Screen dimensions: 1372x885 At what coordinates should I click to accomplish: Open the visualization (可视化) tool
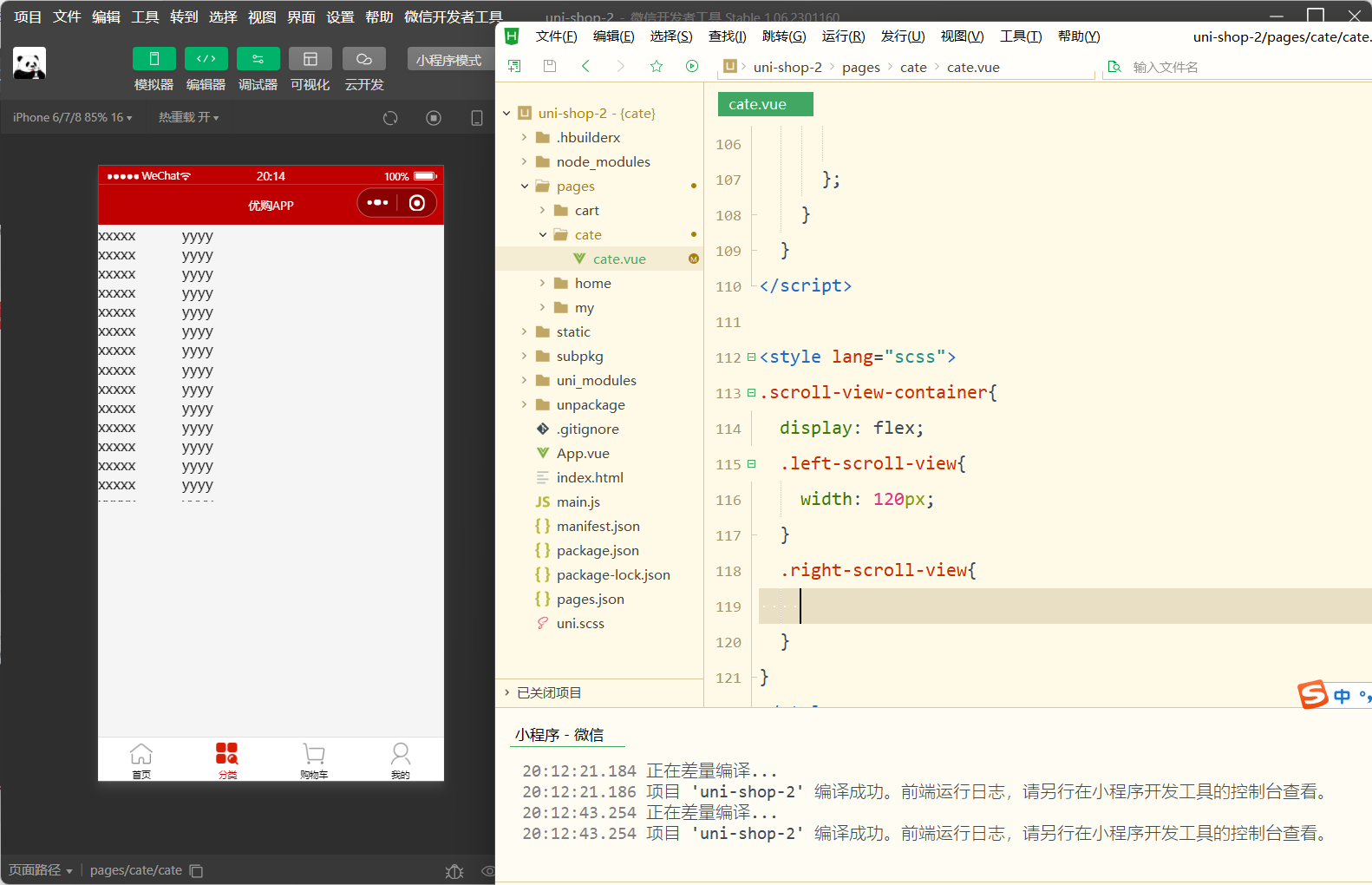click(x=310, y=59)
